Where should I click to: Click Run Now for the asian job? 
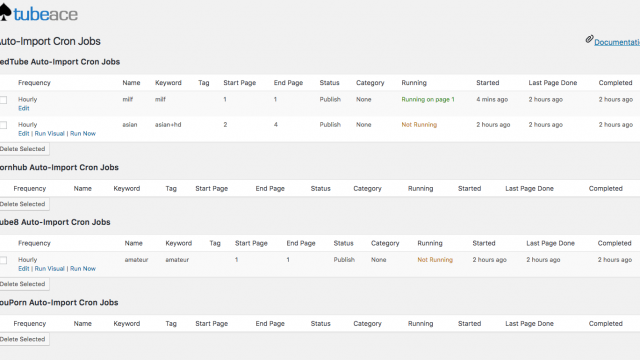pyautogui.click(x=83, y=133)
